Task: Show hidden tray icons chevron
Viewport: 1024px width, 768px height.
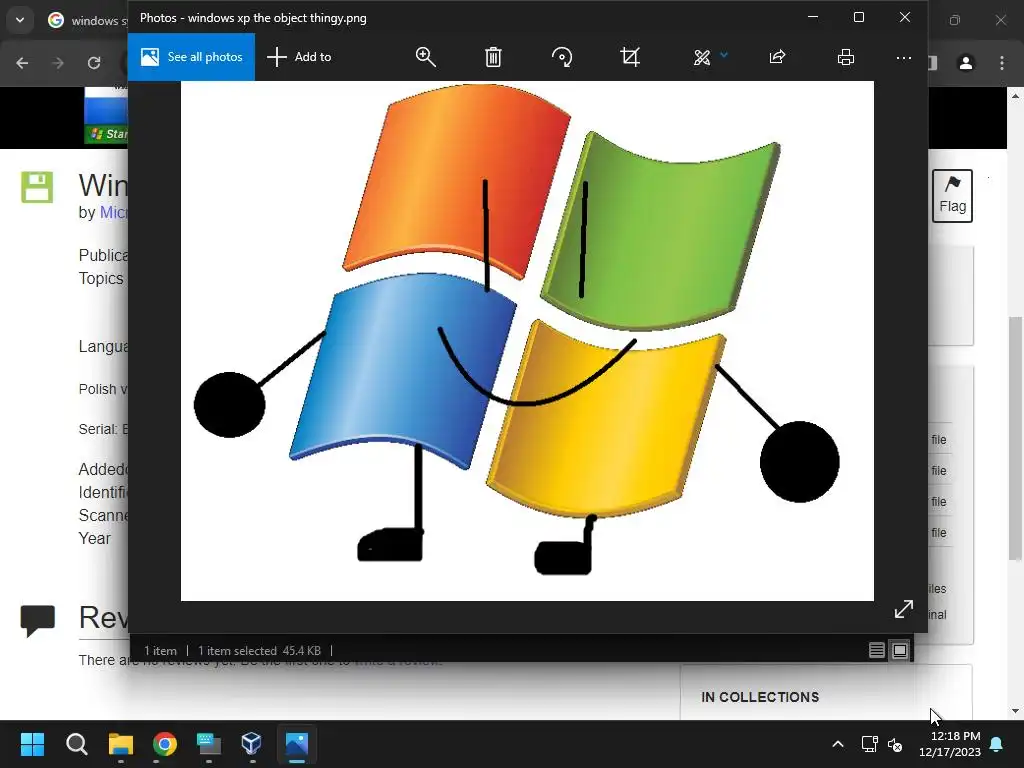Action: point(838,744)
